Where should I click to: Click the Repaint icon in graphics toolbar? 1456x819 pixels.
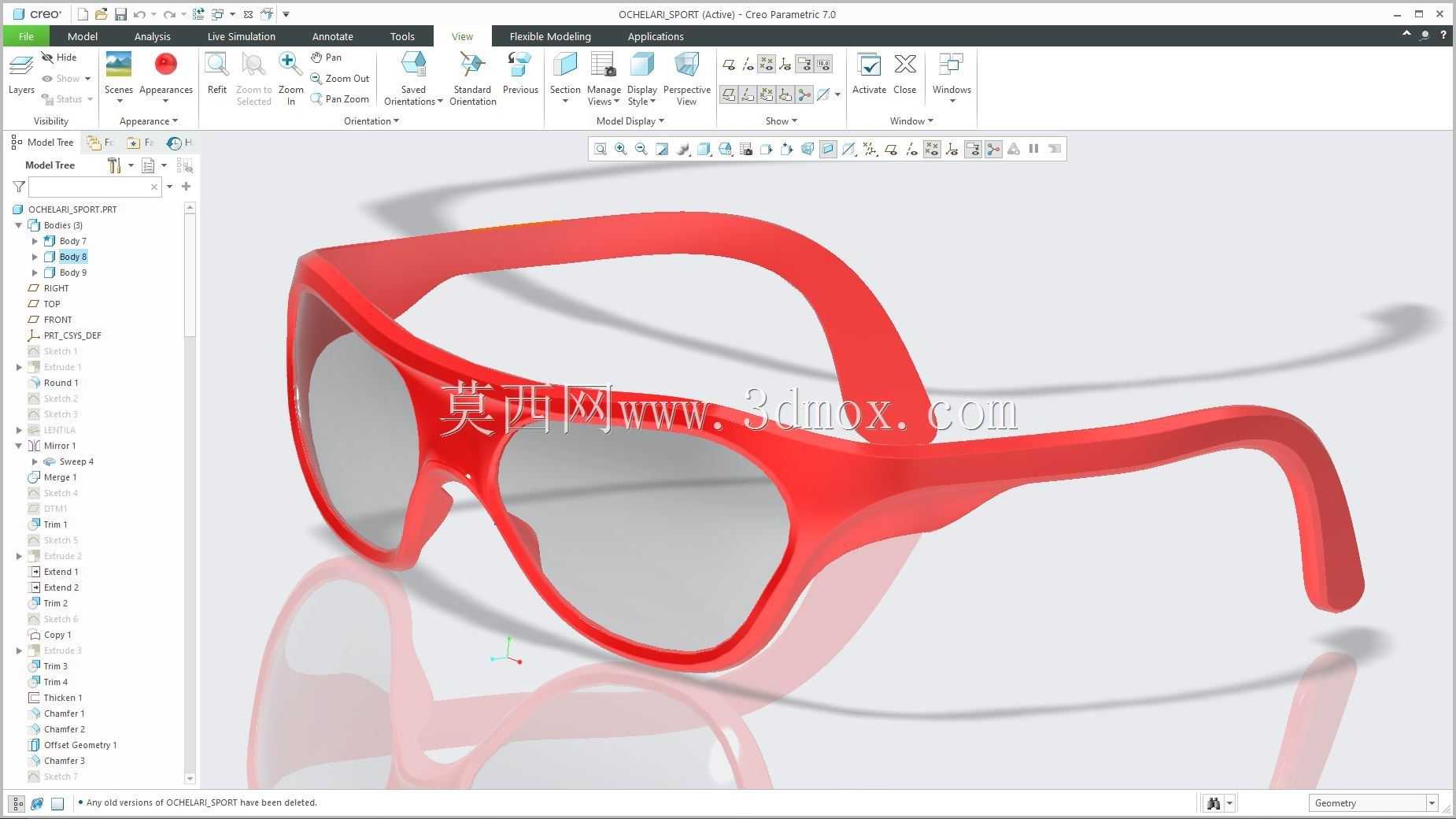click(662, 149)
